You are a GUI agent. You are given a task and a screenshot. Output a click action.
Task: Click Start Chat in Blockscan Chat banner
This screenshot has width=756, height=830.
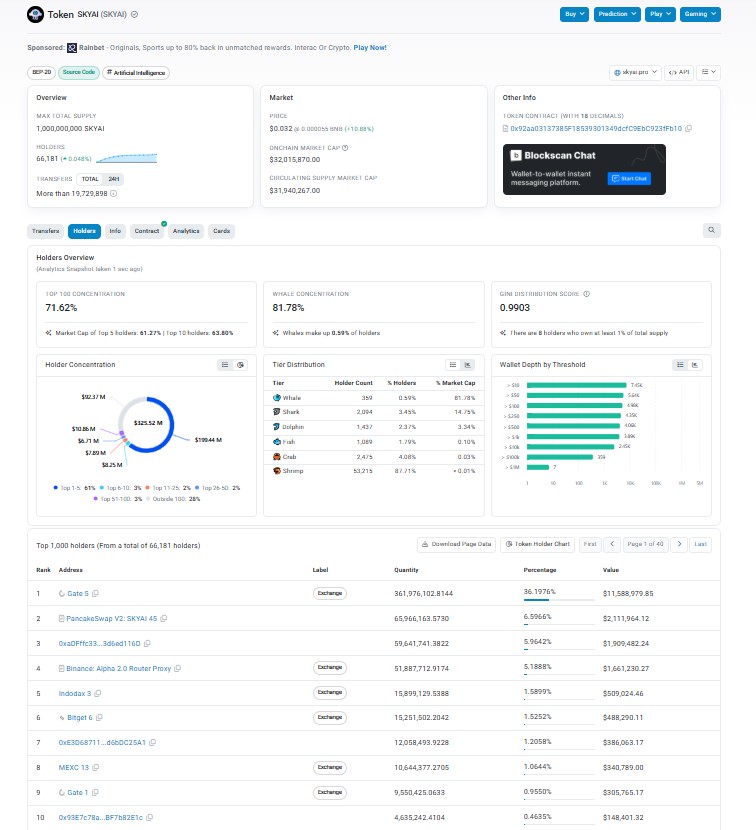point(629,179)
